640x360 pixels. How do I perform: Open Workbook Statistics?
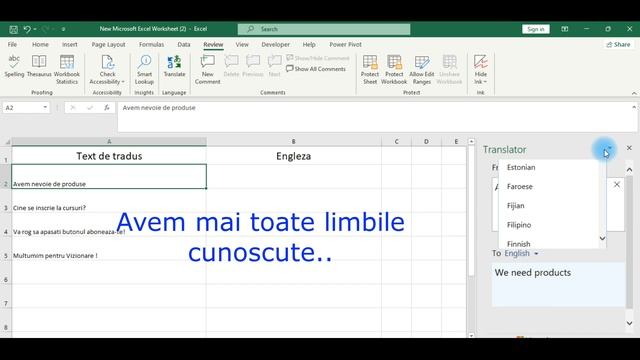tap(67, 69)
